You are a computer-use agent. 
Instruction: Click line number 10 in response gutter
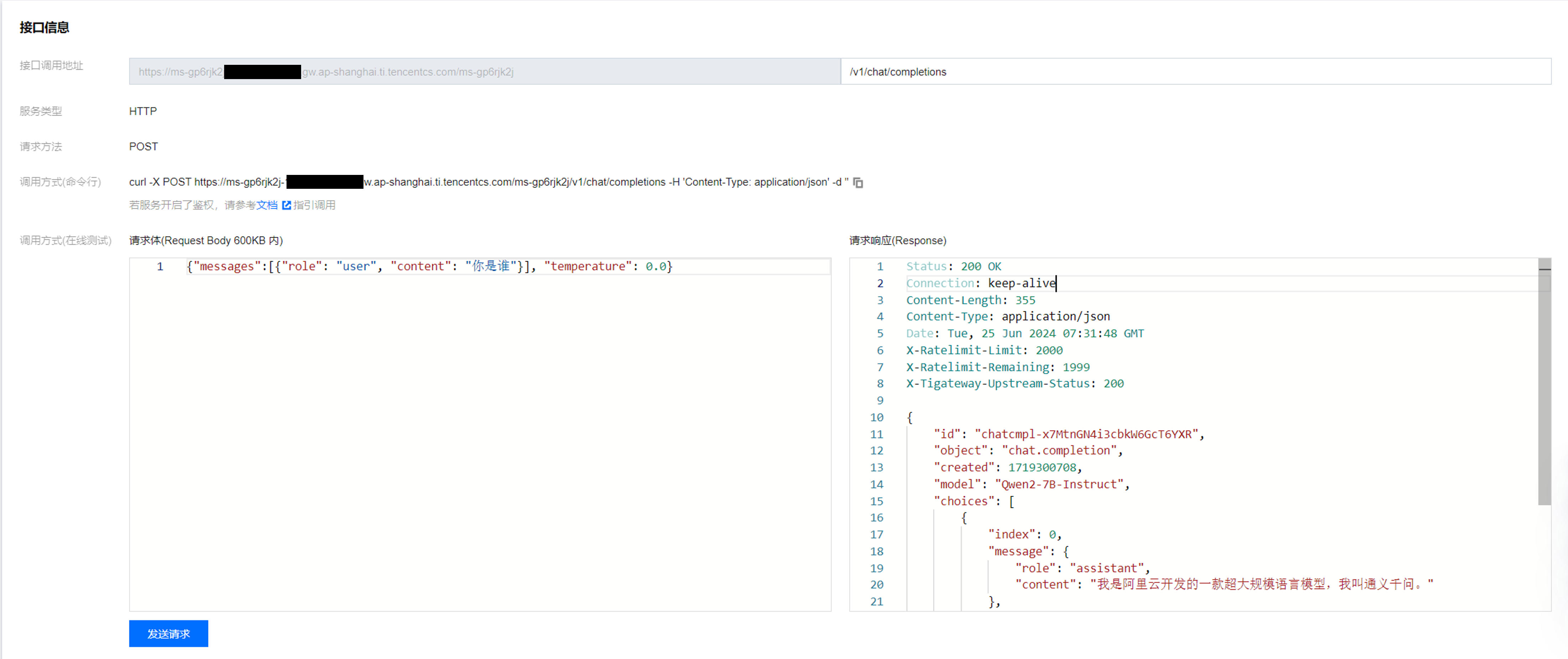tap(877, 417)
